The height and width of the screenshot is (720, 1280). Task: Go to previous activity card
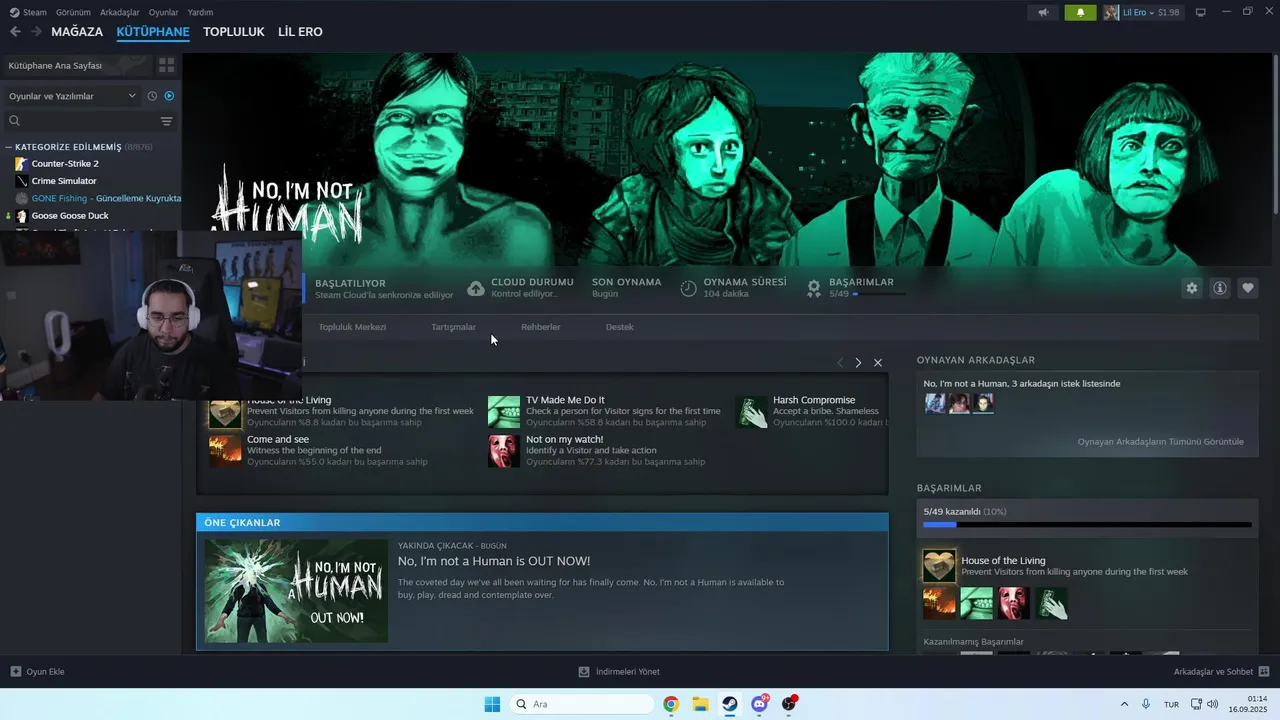coord(840,362)
